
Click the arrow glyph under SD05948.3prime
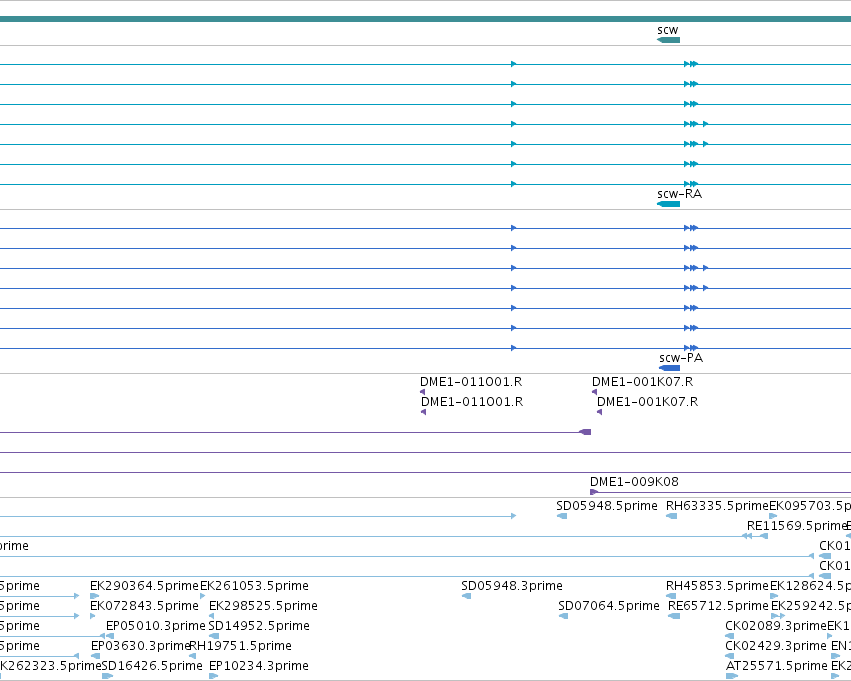[x=466, y=596]
